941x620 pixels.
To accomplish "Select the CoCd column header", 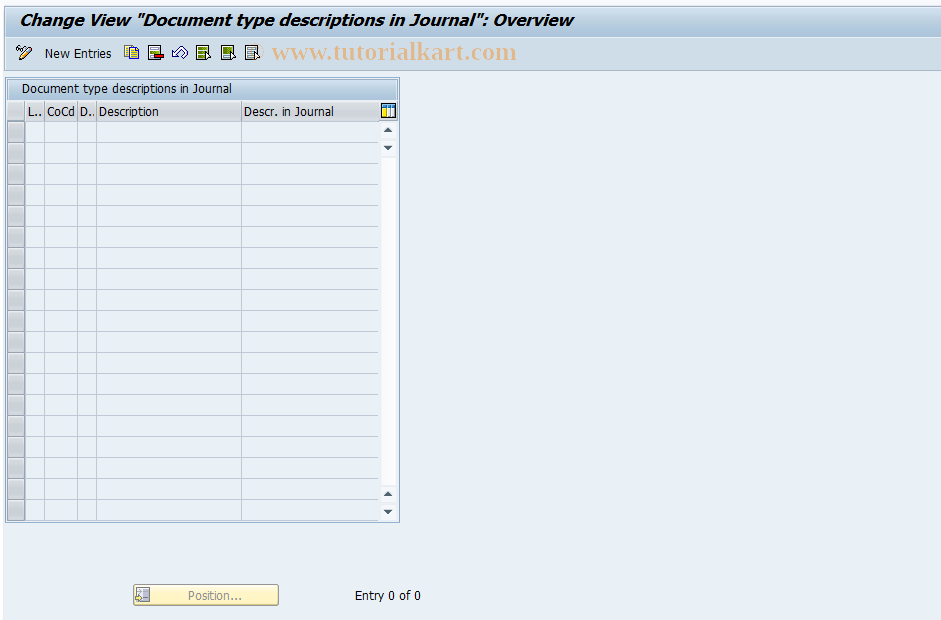I will point(61,112).
